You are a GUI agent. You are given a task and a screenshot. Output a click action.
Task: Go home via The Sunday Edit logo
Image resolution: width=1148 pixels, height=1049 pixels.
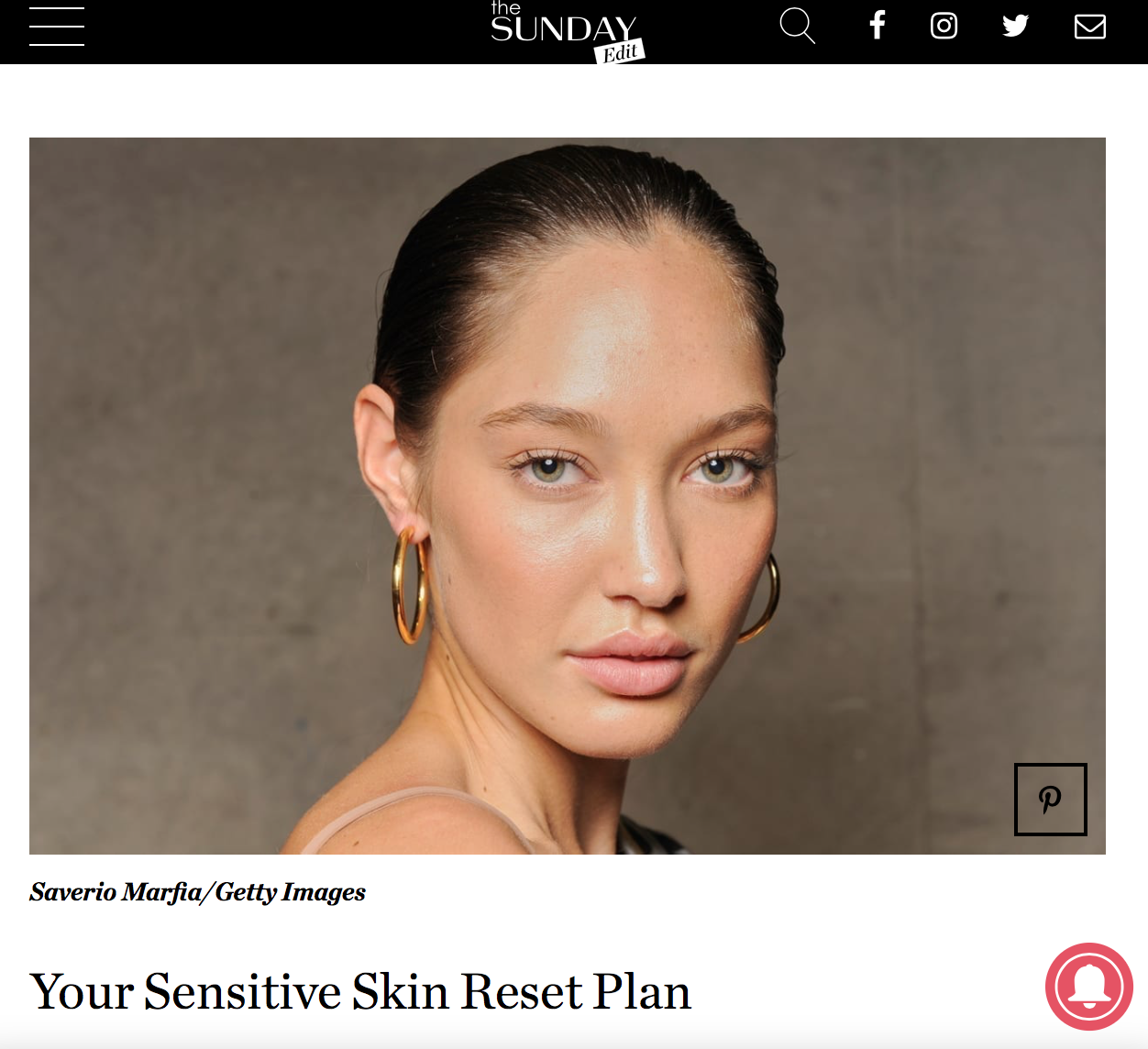pyautogui.click(x=568, y=32)
